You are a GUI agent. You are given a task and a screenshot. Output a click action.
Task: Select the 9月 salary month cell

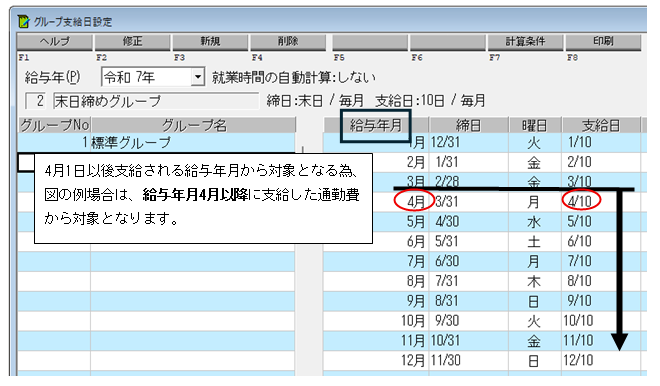tap(376, 301)
